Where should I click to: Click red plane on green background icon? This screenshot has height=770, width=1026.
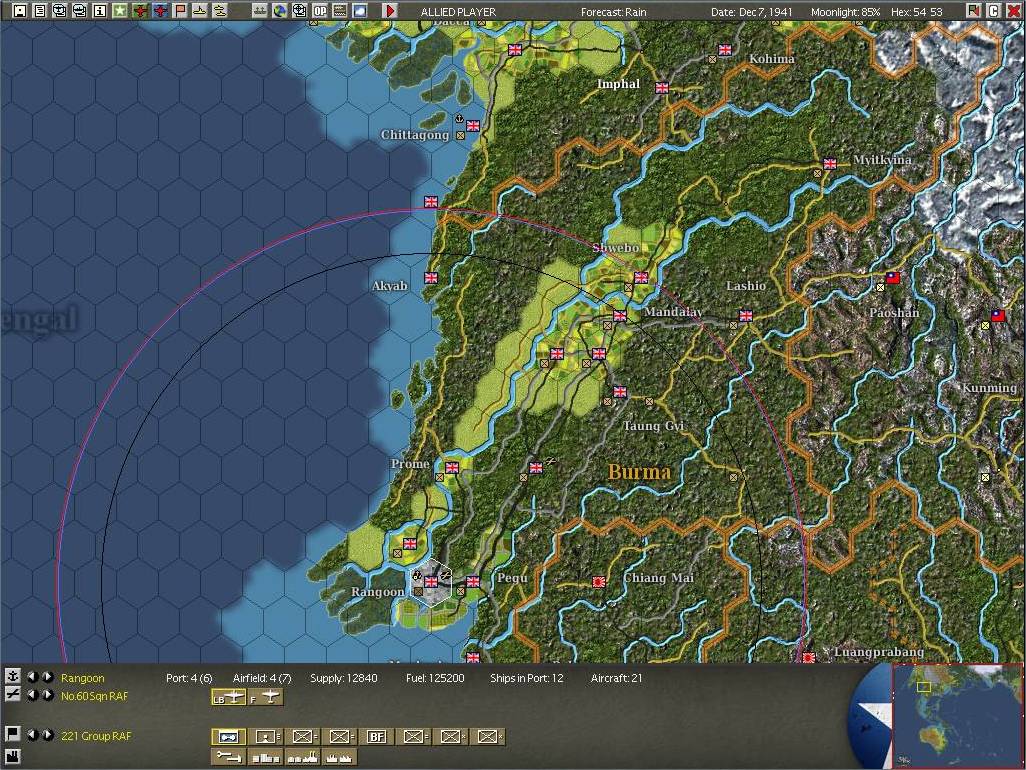click(140, 10)
